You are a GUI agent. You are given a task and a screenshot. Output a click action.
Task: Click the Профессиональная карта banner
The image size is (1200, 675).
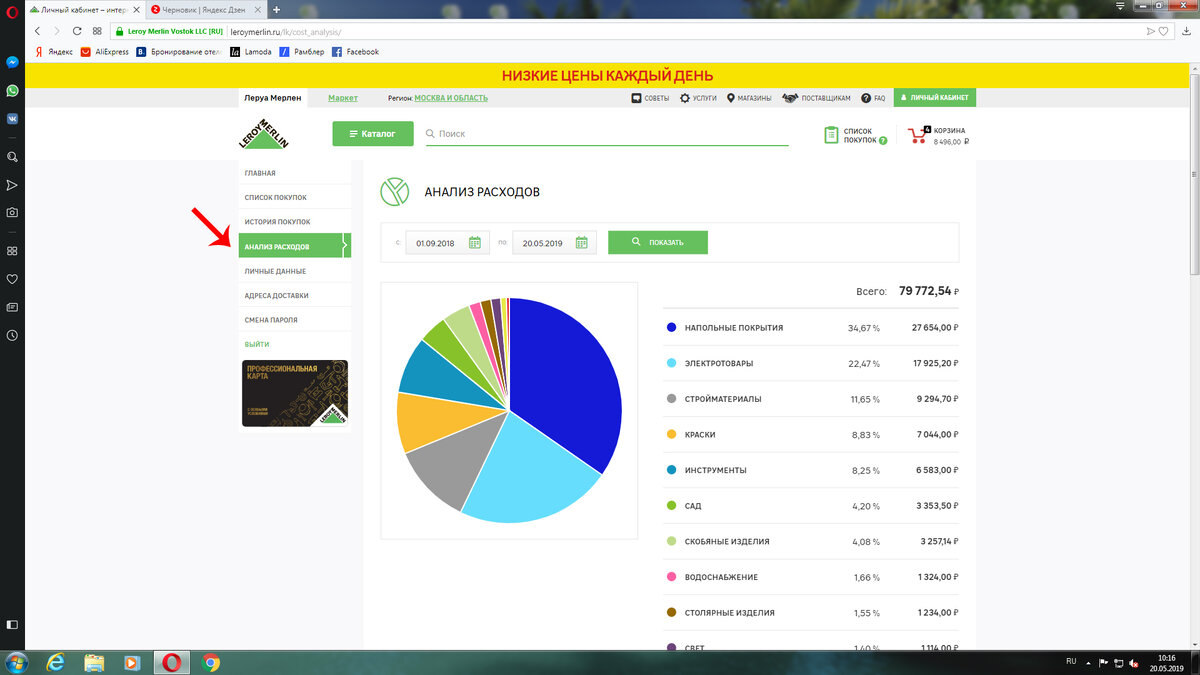(x=295, y=393)
